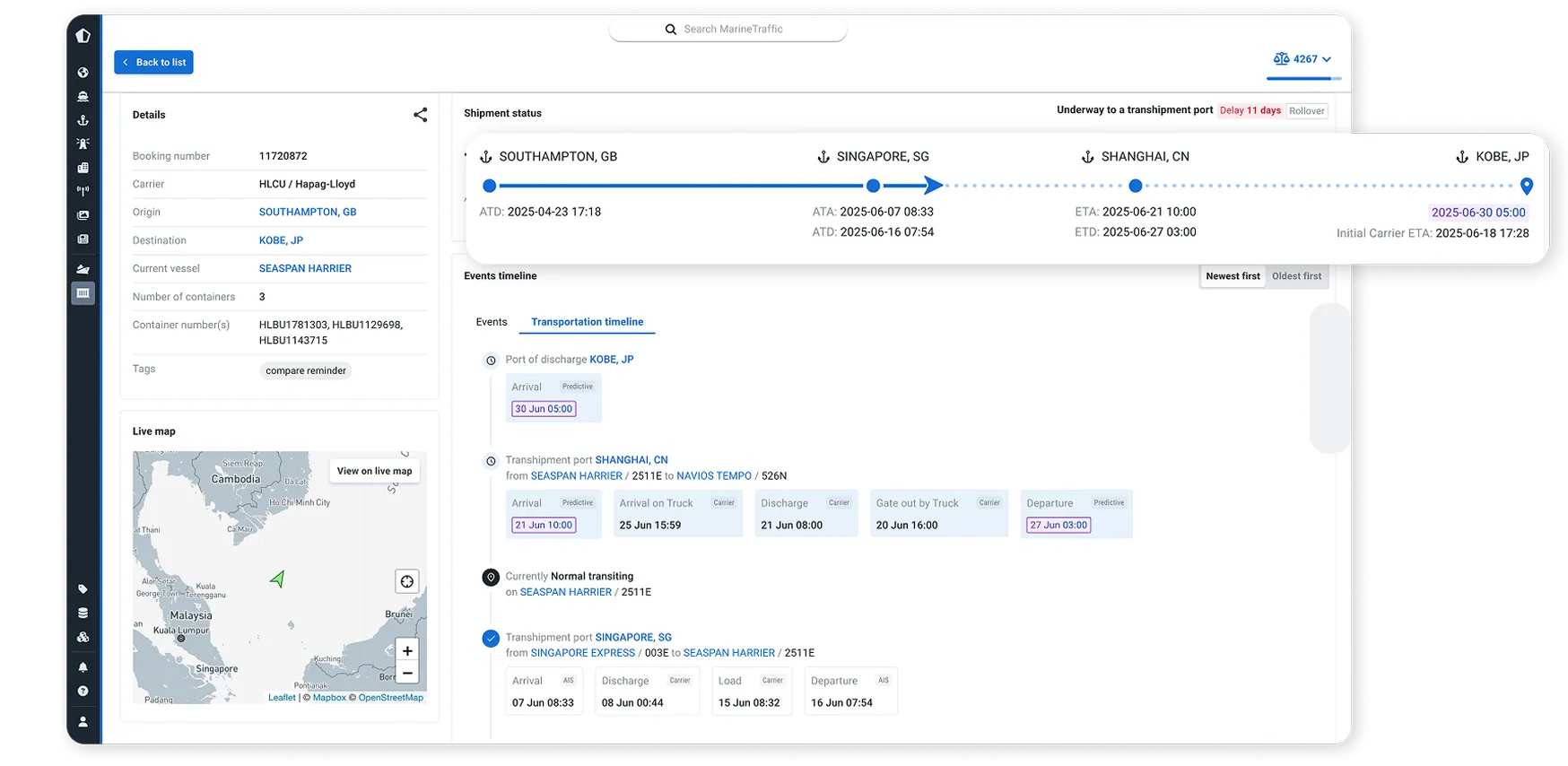This screenshot has width=1568, height=766.
Task: Click the Mapbox attribution link
Action: [x=329, y=698]
